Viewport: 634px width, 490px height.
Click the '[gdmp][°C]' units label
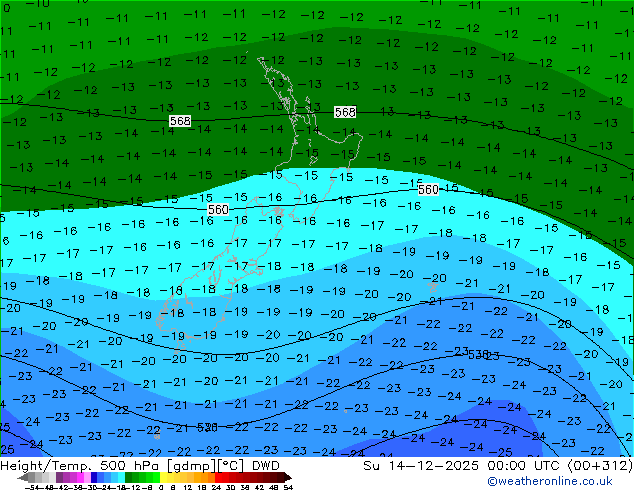click(206, 466)
